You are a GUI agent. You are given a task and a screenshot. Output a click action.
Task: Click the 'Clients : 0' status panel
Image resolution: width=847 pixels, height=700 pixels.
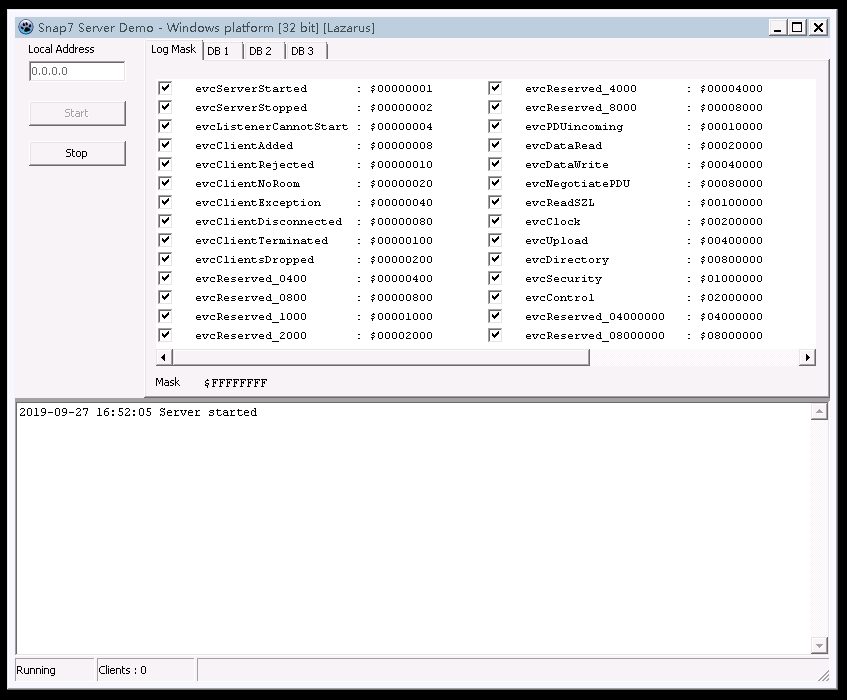[x=145, y=670]
